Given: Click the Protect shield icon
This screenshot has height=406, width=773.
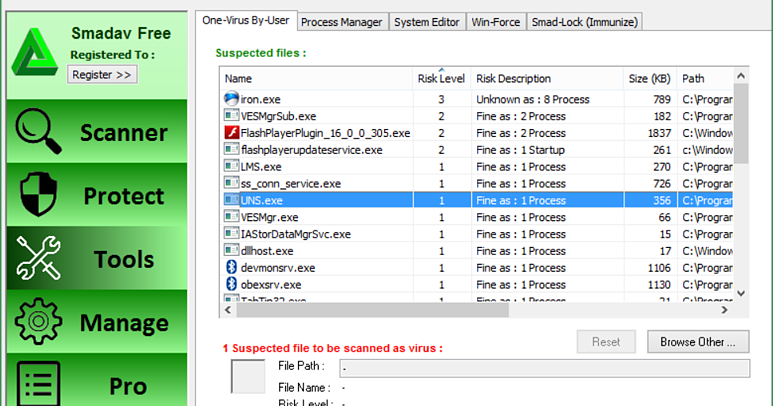Looking at the screenshot, I should [38, 194].
